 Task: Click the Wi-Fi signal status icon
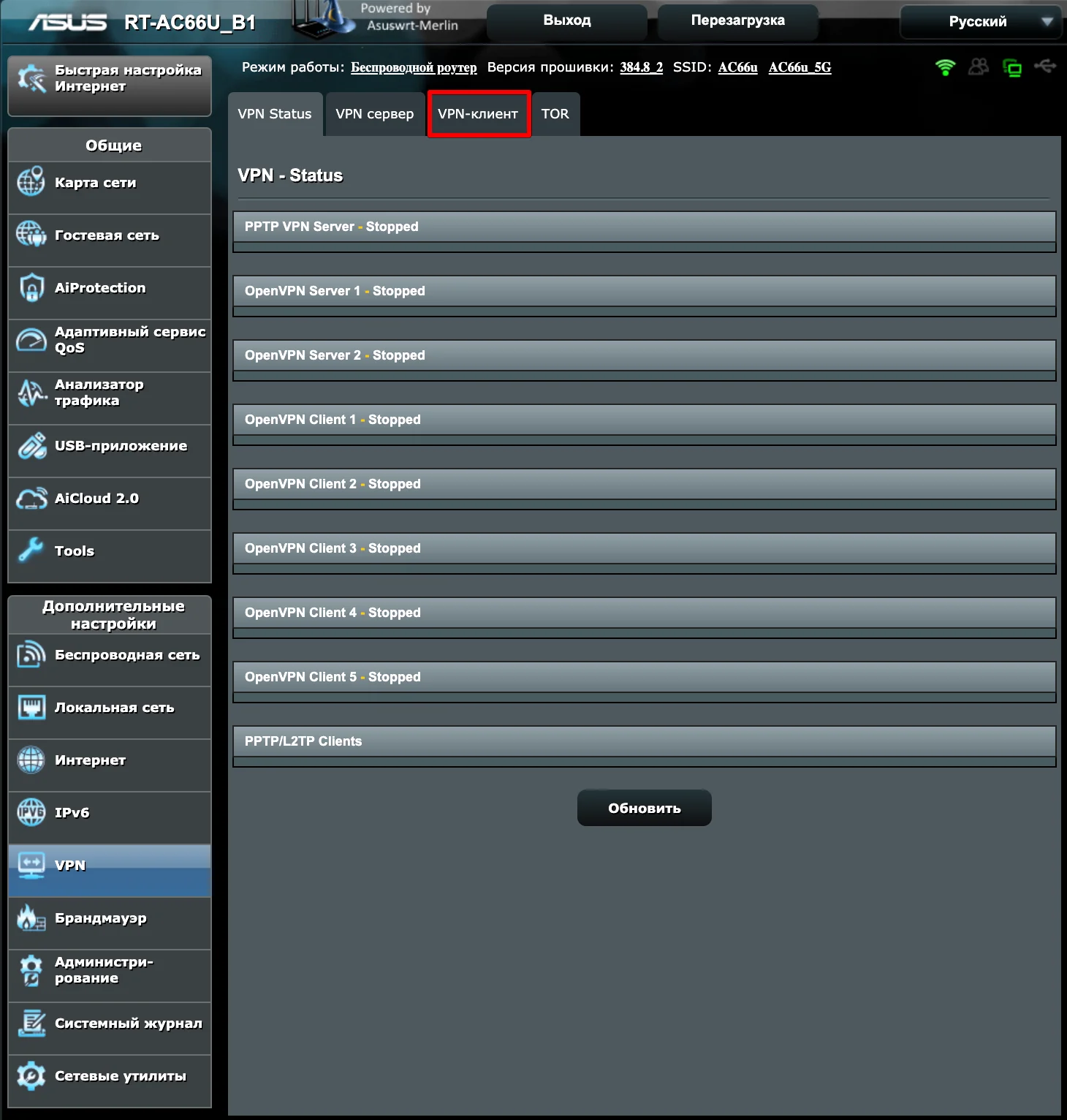[945, 67]
